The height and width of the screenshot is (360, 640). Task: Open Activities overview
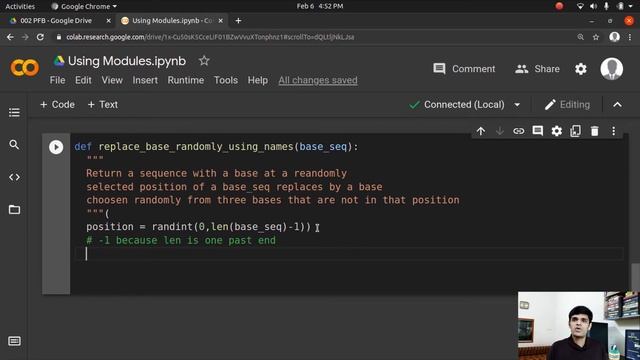20,6
